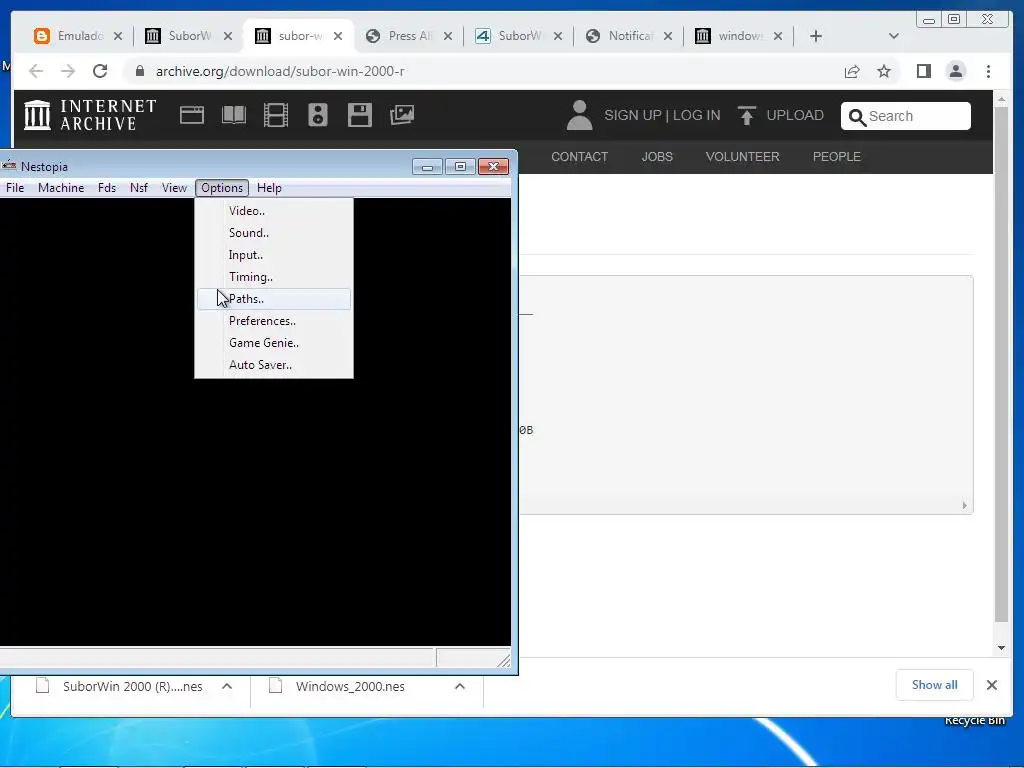Open the CONTACT link
This screenshot has width=1024, height=768.
579,157
